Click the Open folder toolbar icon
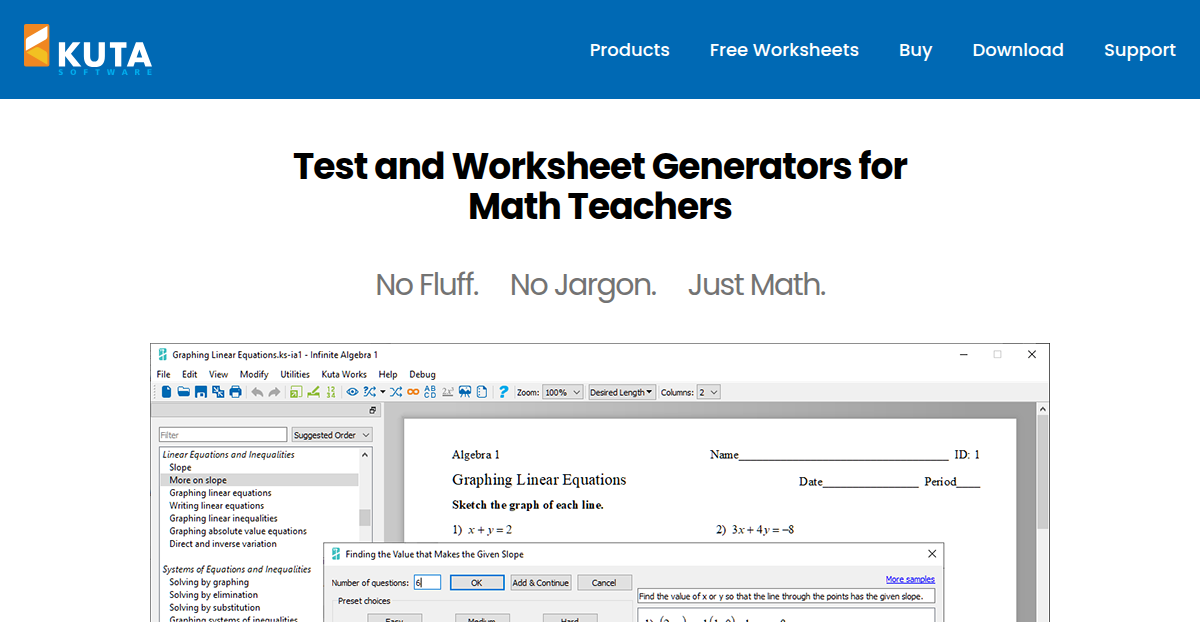 point(183,392)
